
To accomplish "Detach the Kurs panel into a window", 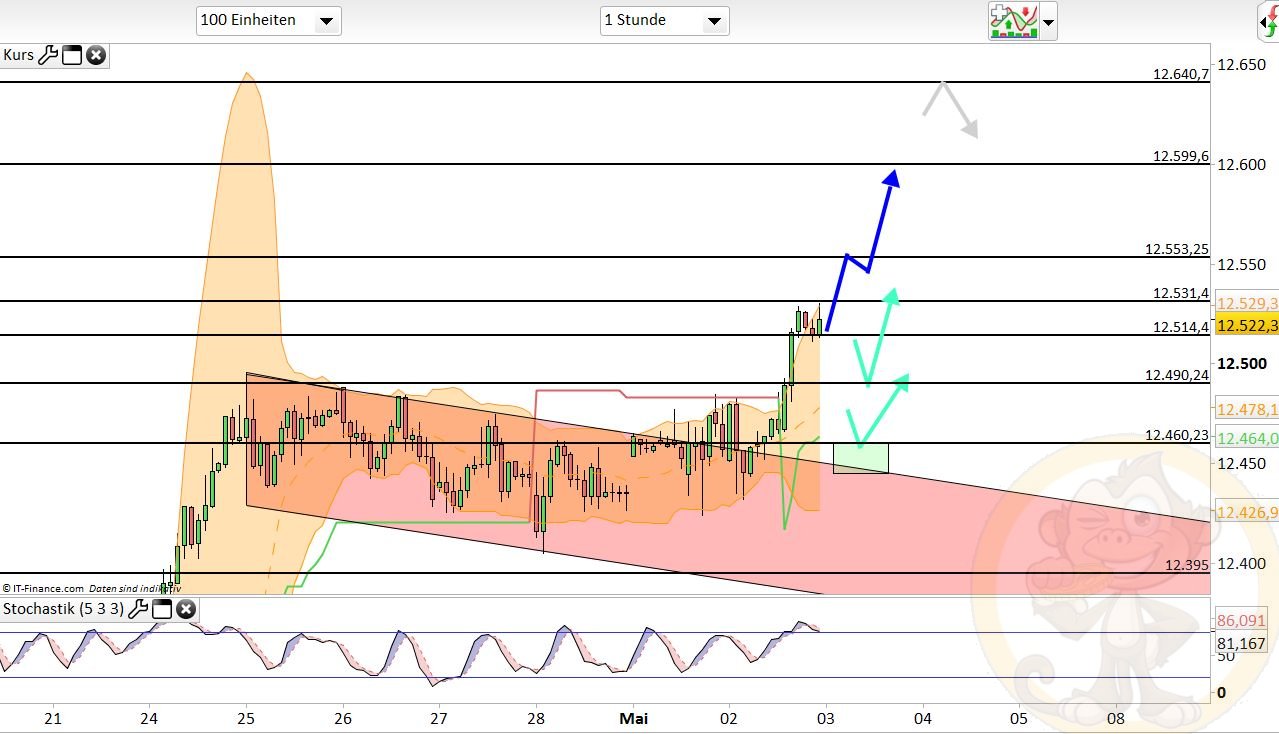I will point(71,55).
